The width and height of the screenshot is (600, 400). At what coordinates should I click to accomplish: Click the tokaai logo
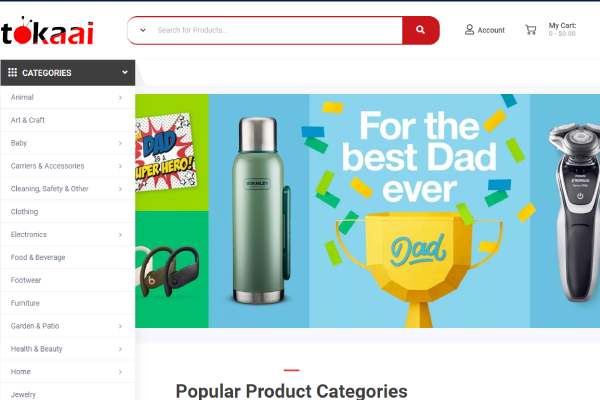[x=47, y=31]
